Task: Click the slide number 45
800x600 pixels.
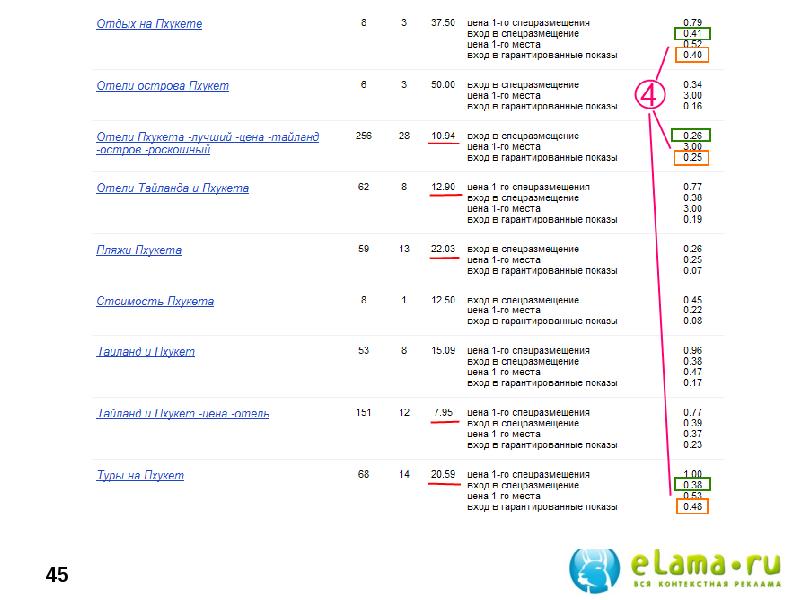Action: (x=57, y=575)
